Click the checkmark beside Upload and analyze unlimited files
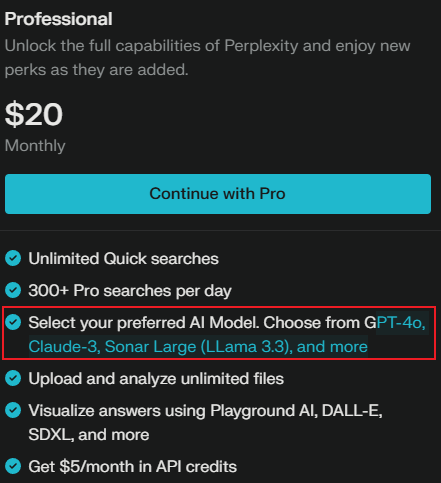Viewport: 441px width, 483px height. click(13, 378)
